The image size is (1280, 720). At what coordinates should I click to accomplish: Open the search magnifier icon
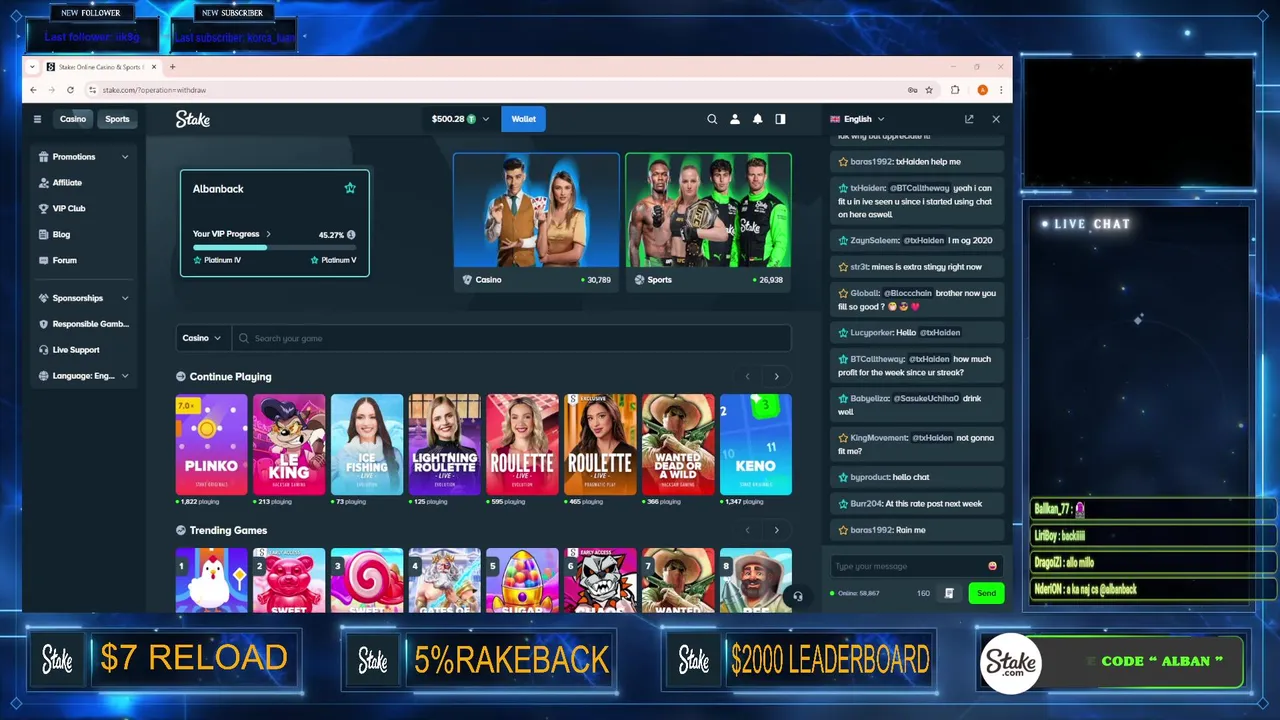click(x=712, y=119)
